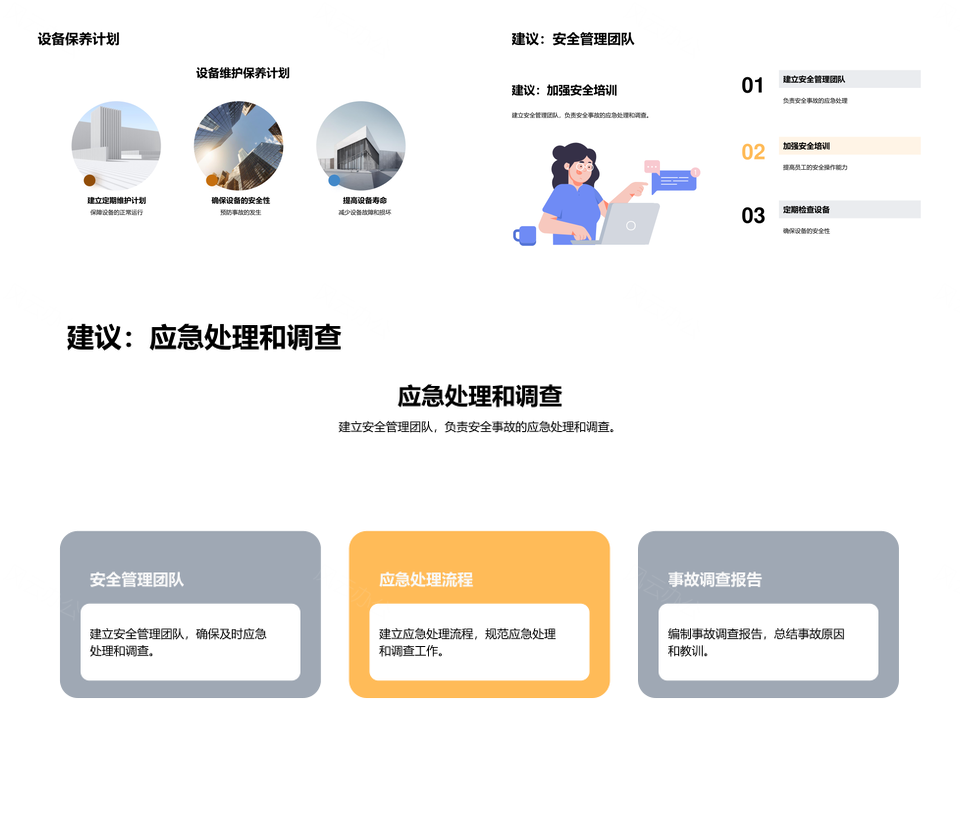The height and width of the screenshot is (816, 960).
Task: Click the 建议：应急处理和调查 slide title
Action: (204, 338)
